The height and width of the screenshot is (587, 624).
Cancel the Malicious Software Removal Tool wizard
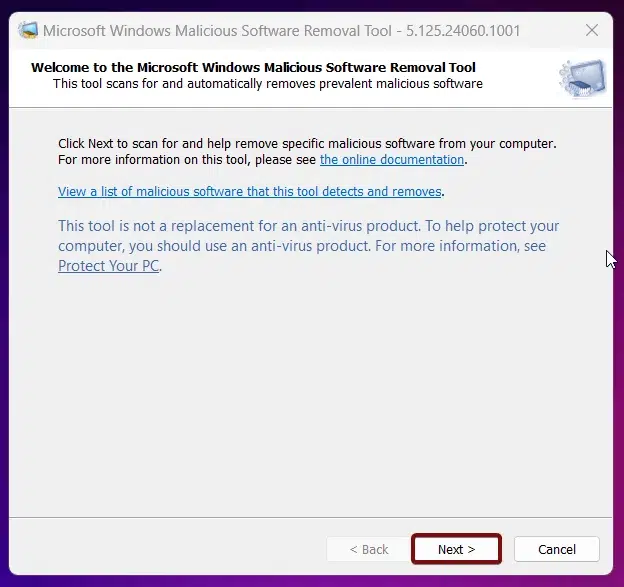[556, 549]
